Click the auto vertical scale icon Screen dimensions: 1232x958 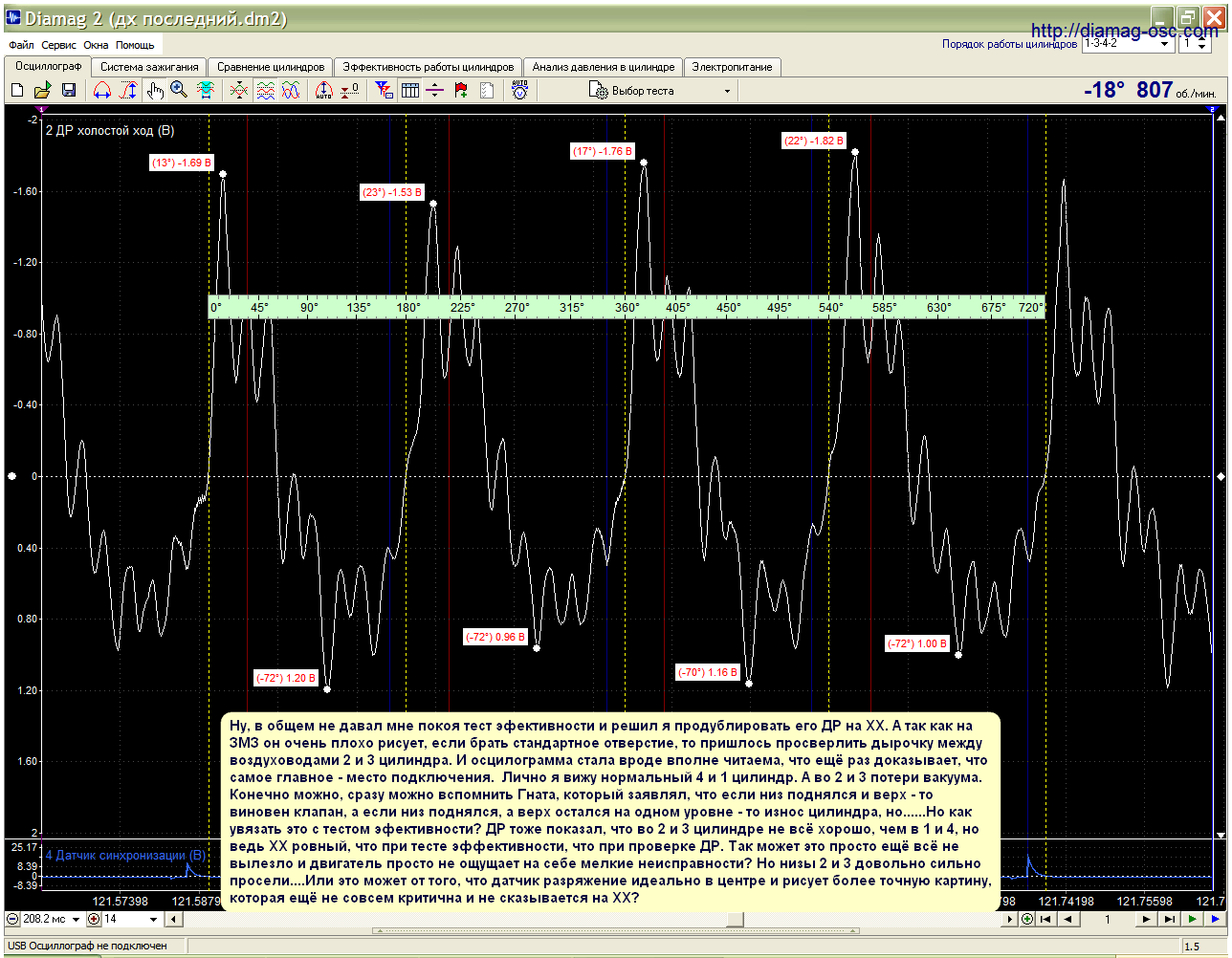click(x=323, y=90)
